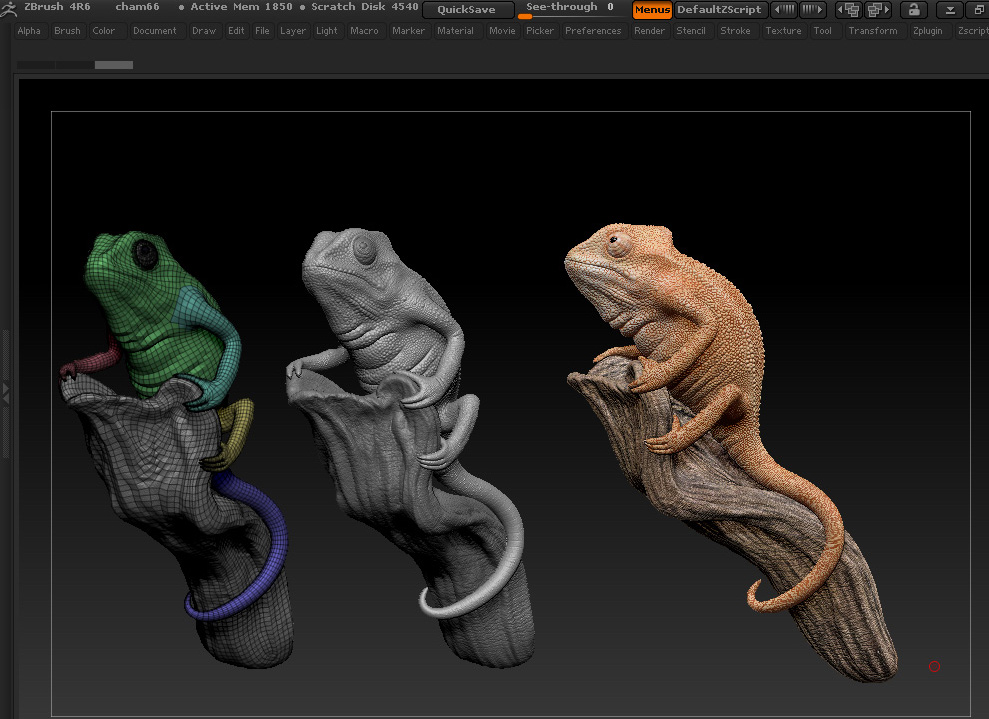Open the Zscript menu
This screenshot has width=989, height=719.
tap(972, 30)
